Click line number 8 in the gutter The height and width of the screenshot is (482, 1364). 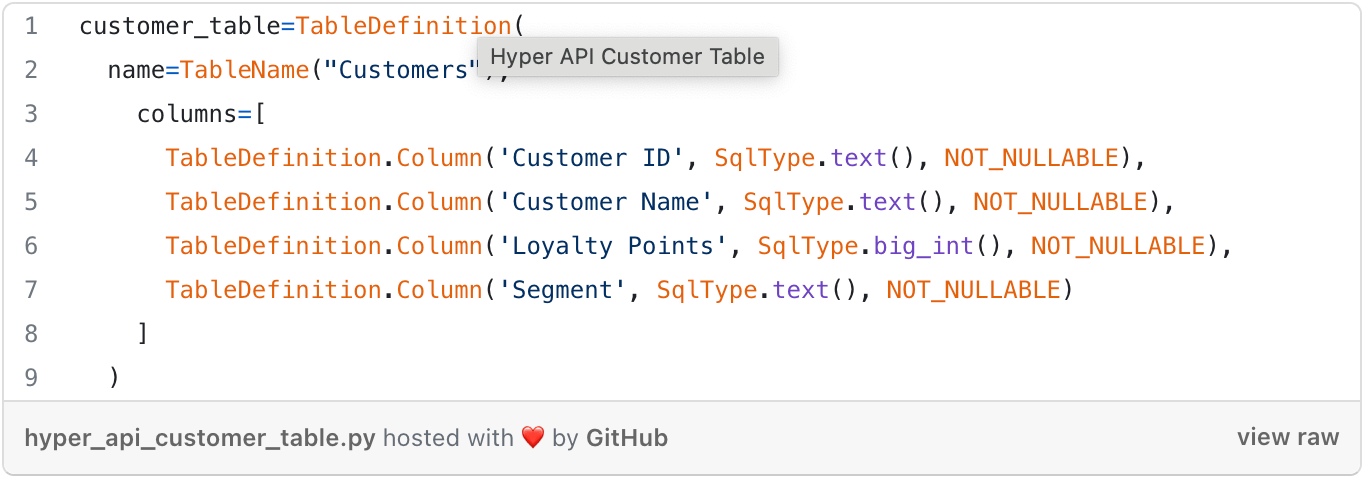coord(31,334)
